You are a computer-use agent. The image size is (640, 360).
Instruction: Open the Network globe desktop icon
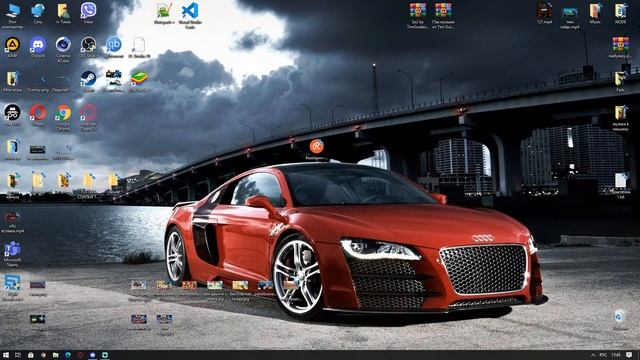coord(38,11)
